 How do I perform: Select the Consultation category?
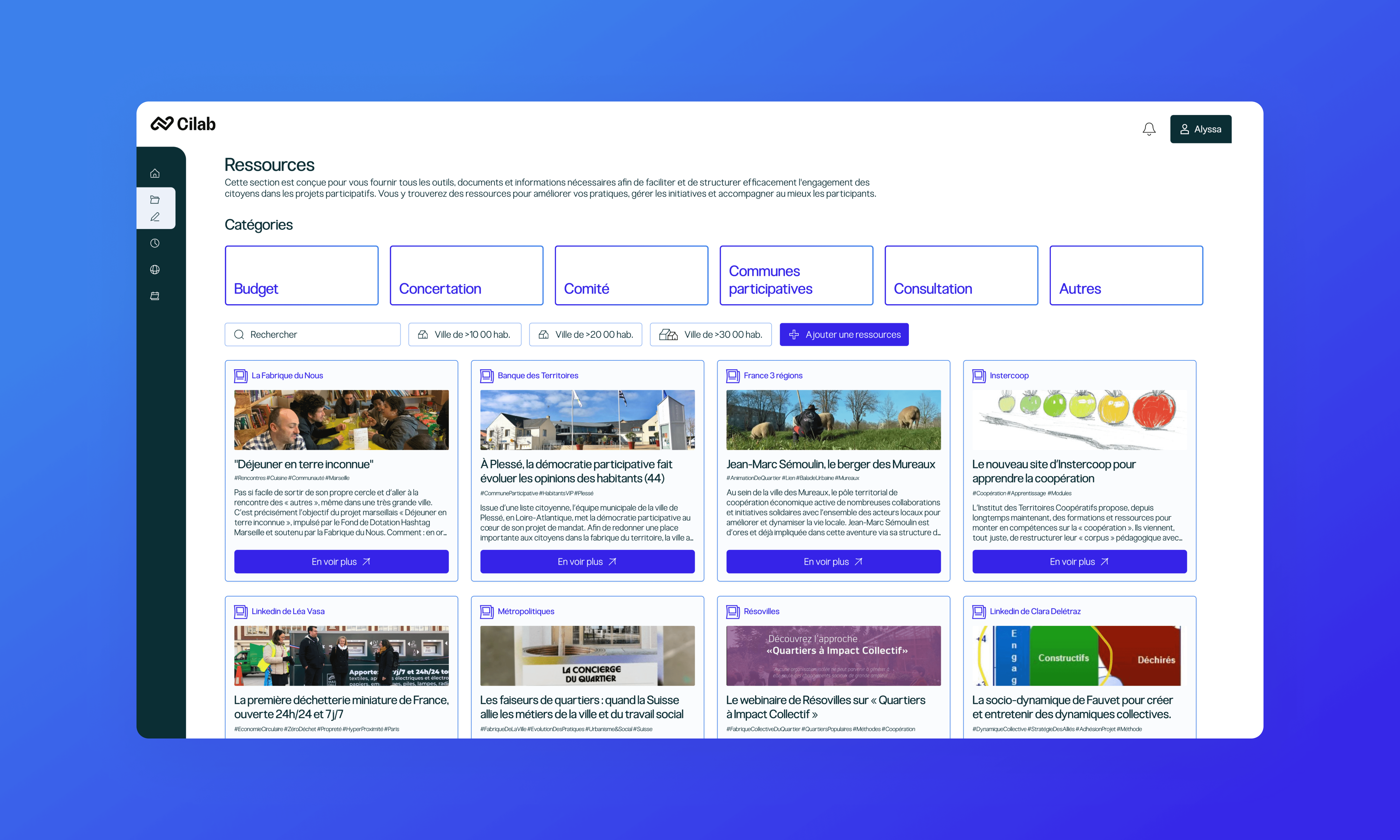(x=961, y=276)
